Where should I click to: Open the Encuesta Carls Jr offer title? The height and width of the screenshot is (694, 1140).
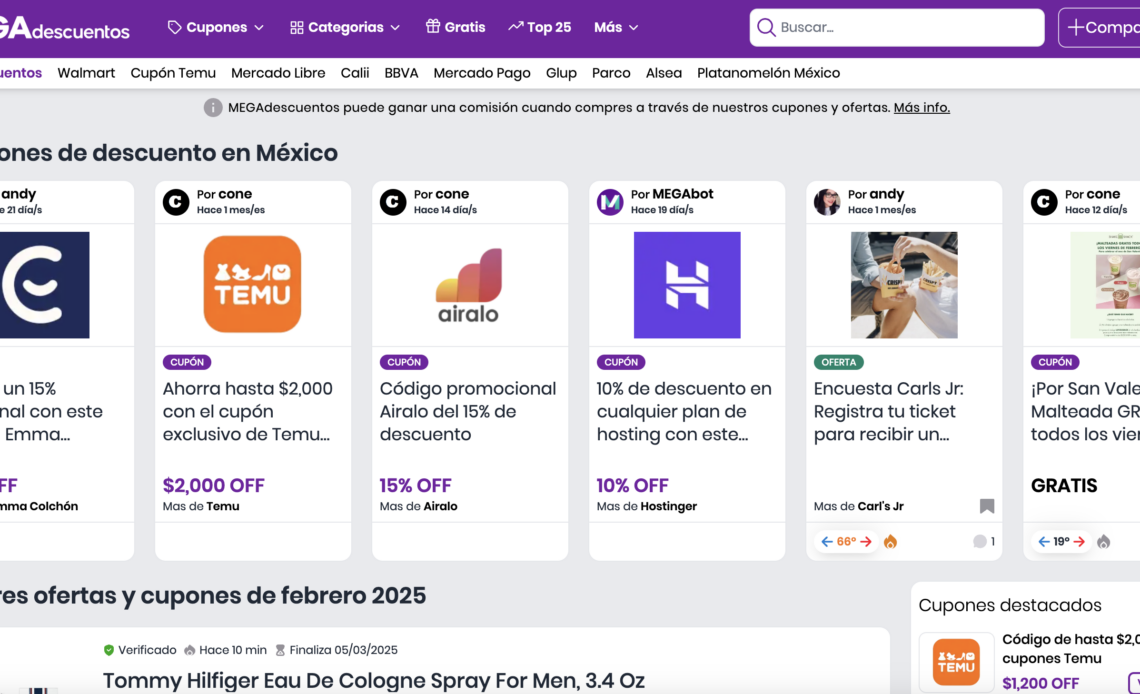[x=888, y=411]
